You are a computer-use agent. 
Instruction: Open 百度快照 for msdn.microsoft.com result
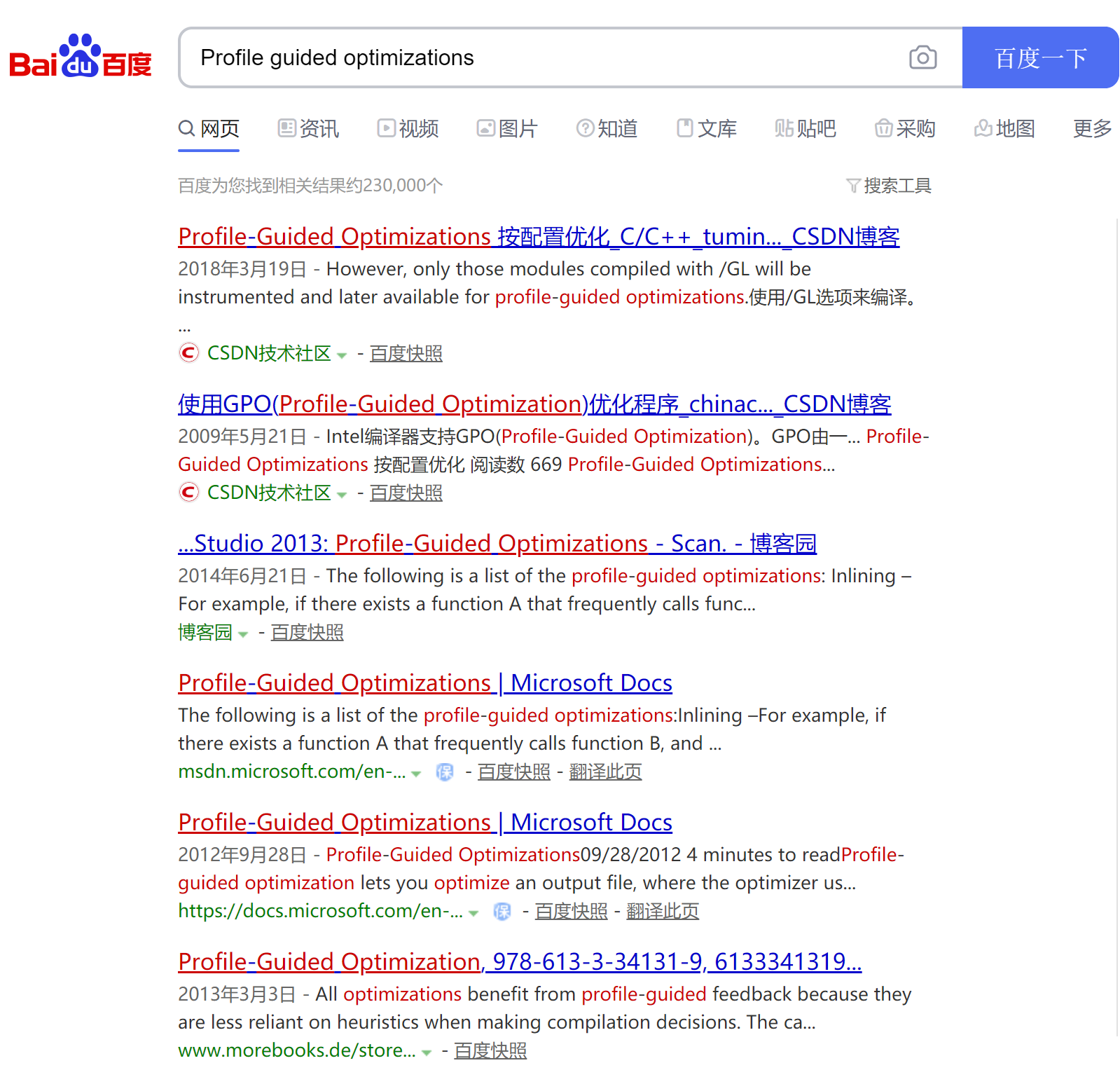tap(514, 771)
